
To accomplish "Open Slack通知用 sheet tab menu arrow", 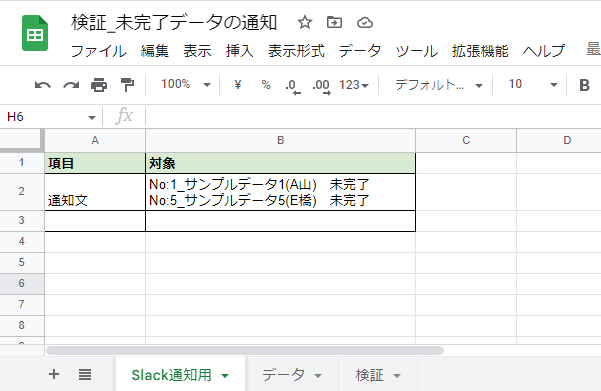I will point(225,376).
